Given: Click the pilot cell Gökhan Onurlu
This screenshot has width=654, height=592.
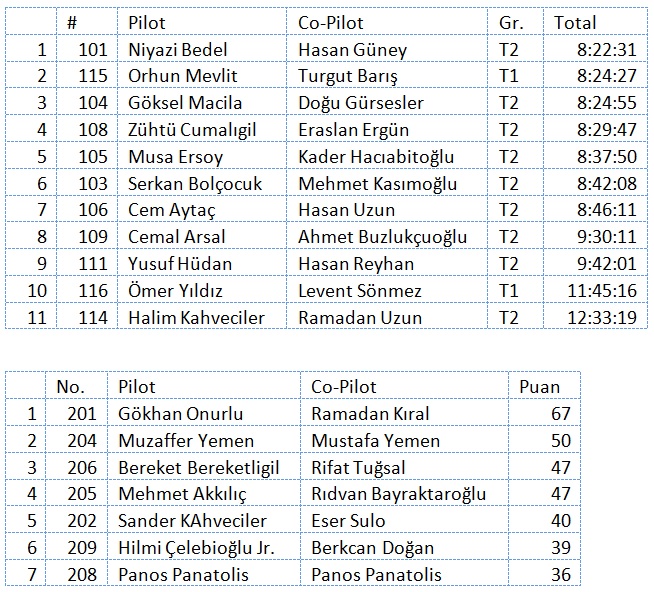Looking at the screenshot, I should coord(181,414).
